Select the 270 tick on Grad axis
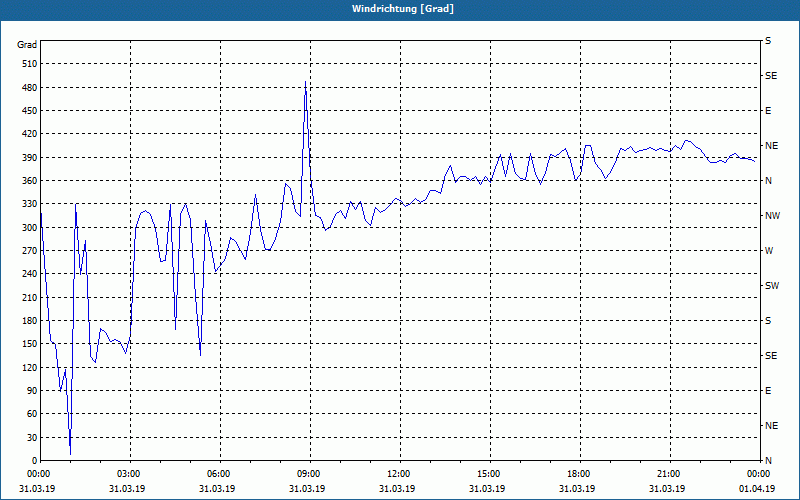This screenshot has height=500, width=800. pyautogui.click(x=30, y=251)
